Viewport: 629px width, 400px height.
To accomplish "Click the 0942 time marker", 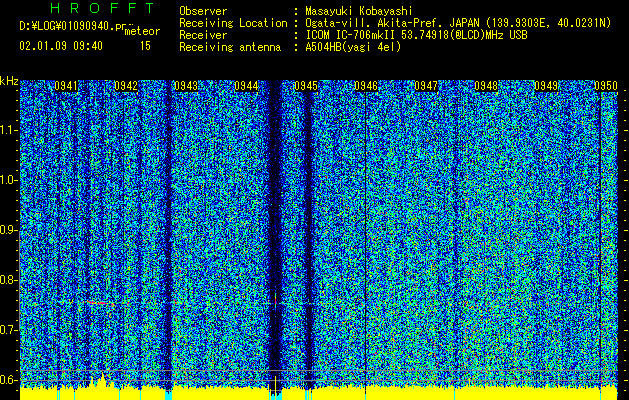I will pyautogui.click(x=126, y=86).
